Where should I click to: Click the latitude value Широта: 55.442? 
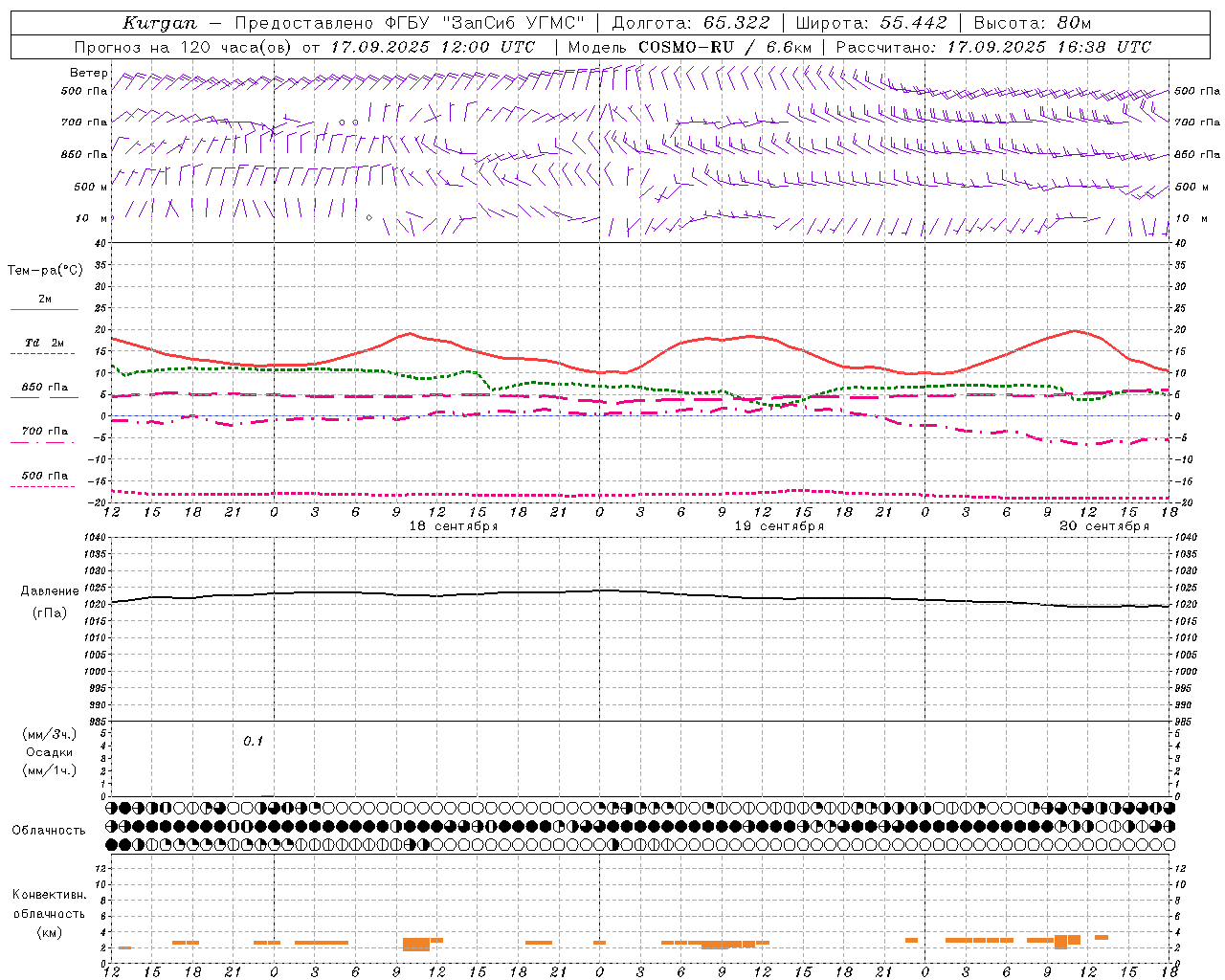pyautogui.click(x=872, y=23)
